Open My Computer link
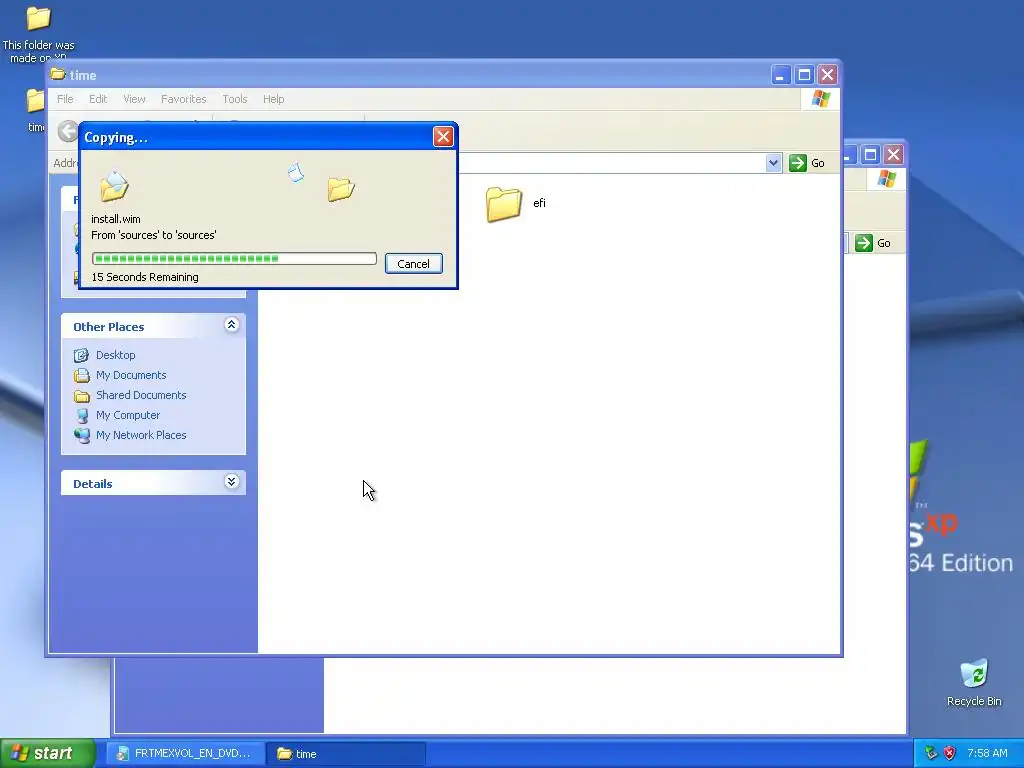 [x=128, y=415]
